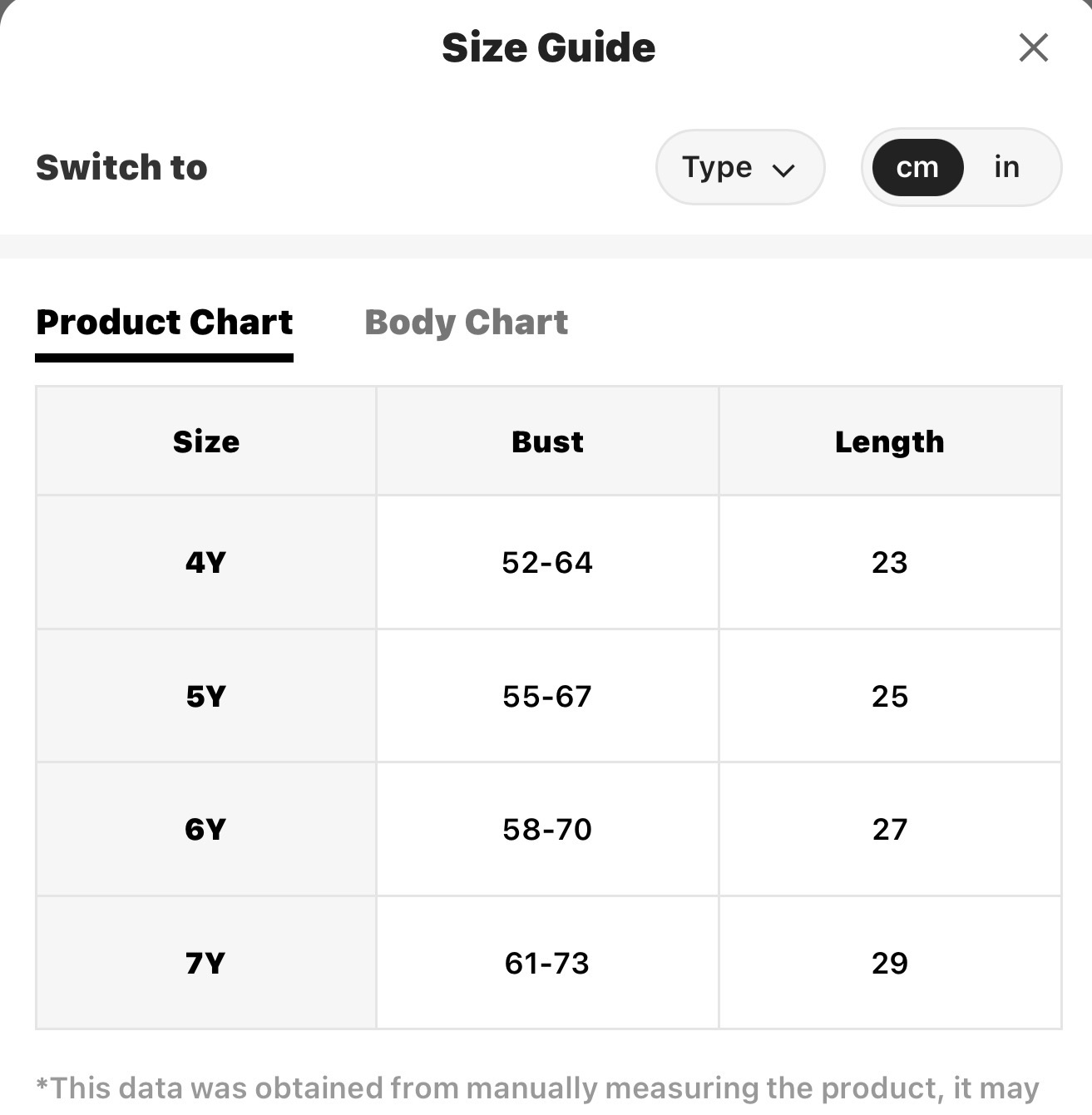Choose the 7Y size cell

[206, 963]
